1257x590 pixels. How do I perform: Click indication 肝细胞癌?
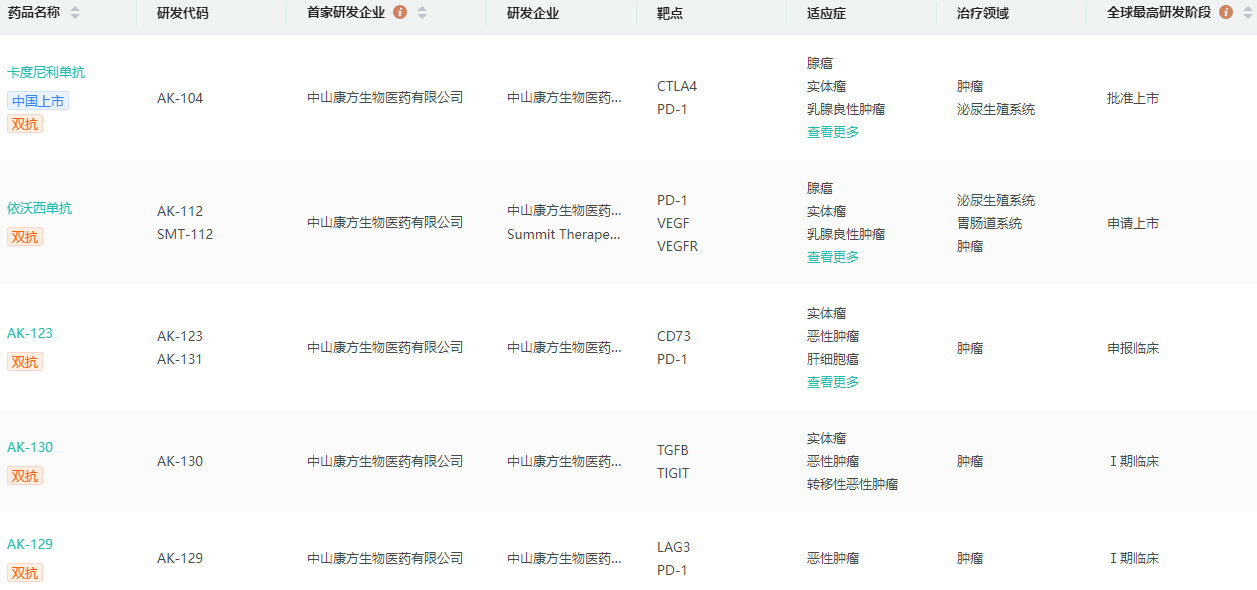click(833, 359)
